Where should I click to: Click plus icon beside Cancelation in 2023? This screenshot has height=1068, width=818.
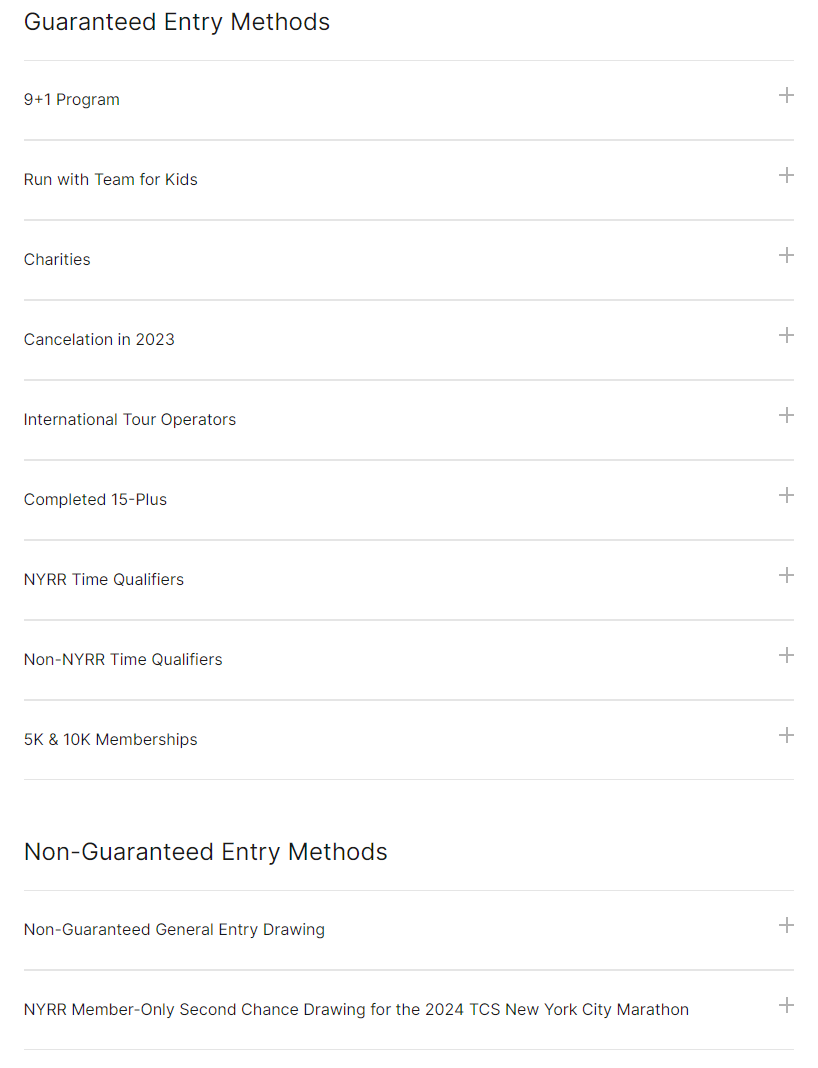coord(786,335)
